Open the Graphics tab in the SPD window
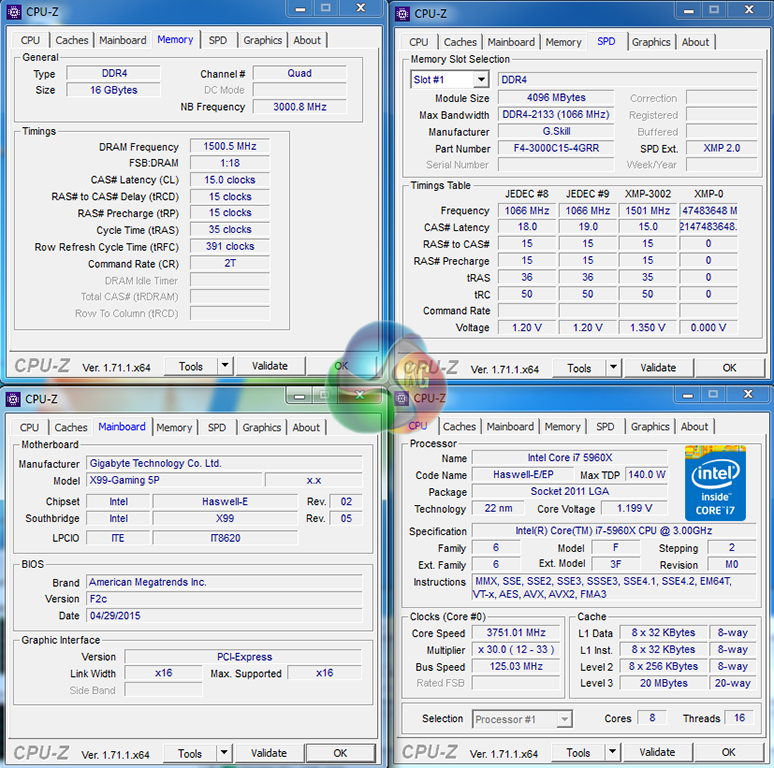 pyautogui.click(x=651, y=42)
